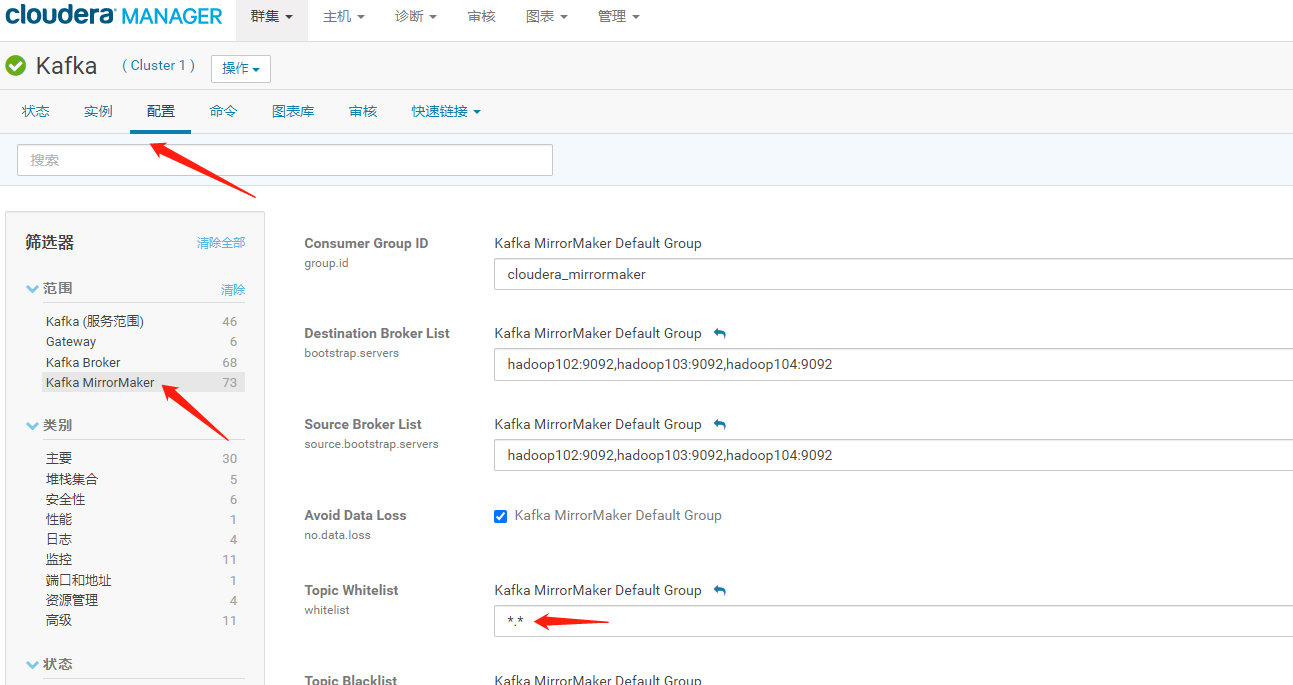Screen dimensions: 1293x685
Task: Open the 审核 item in top navigation
Action: coord(482,17)
